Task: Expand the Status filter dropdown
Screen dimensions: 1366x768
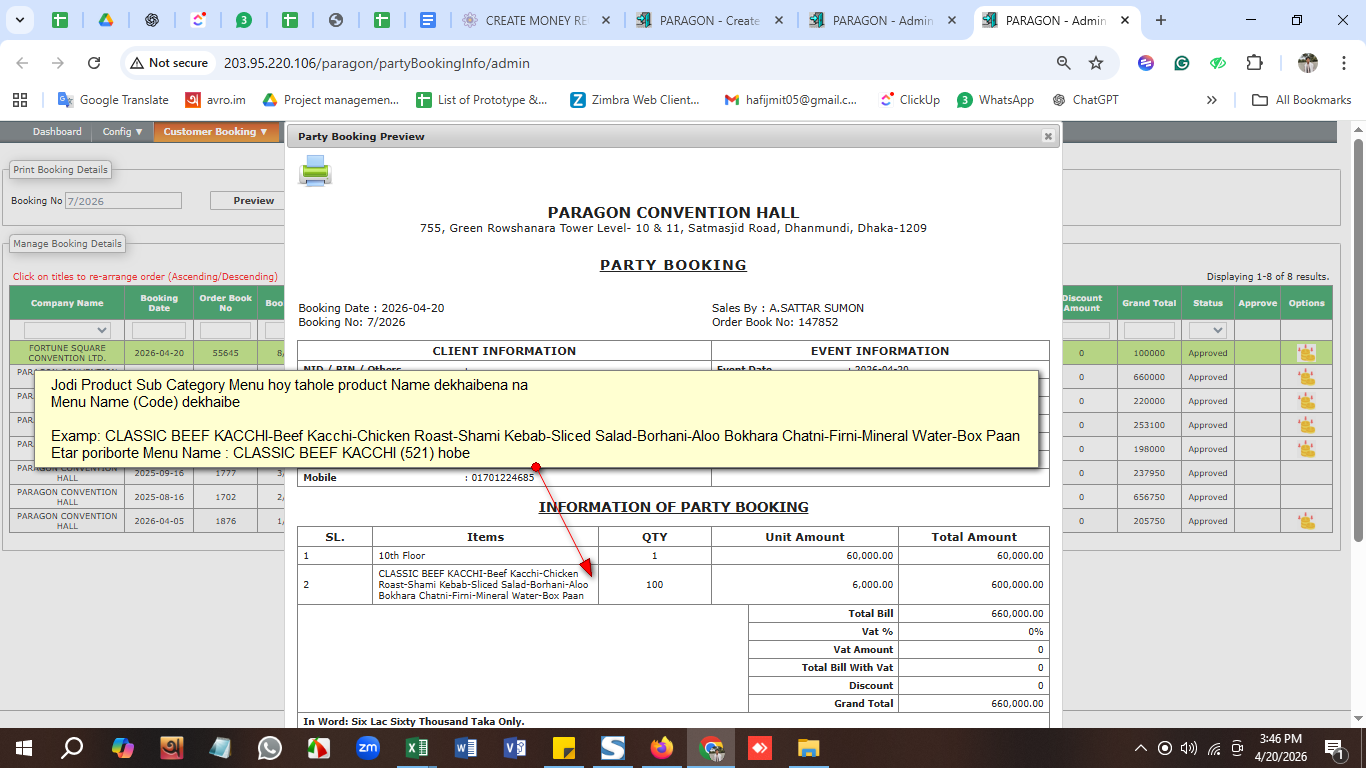Action: pos(1207,330)
